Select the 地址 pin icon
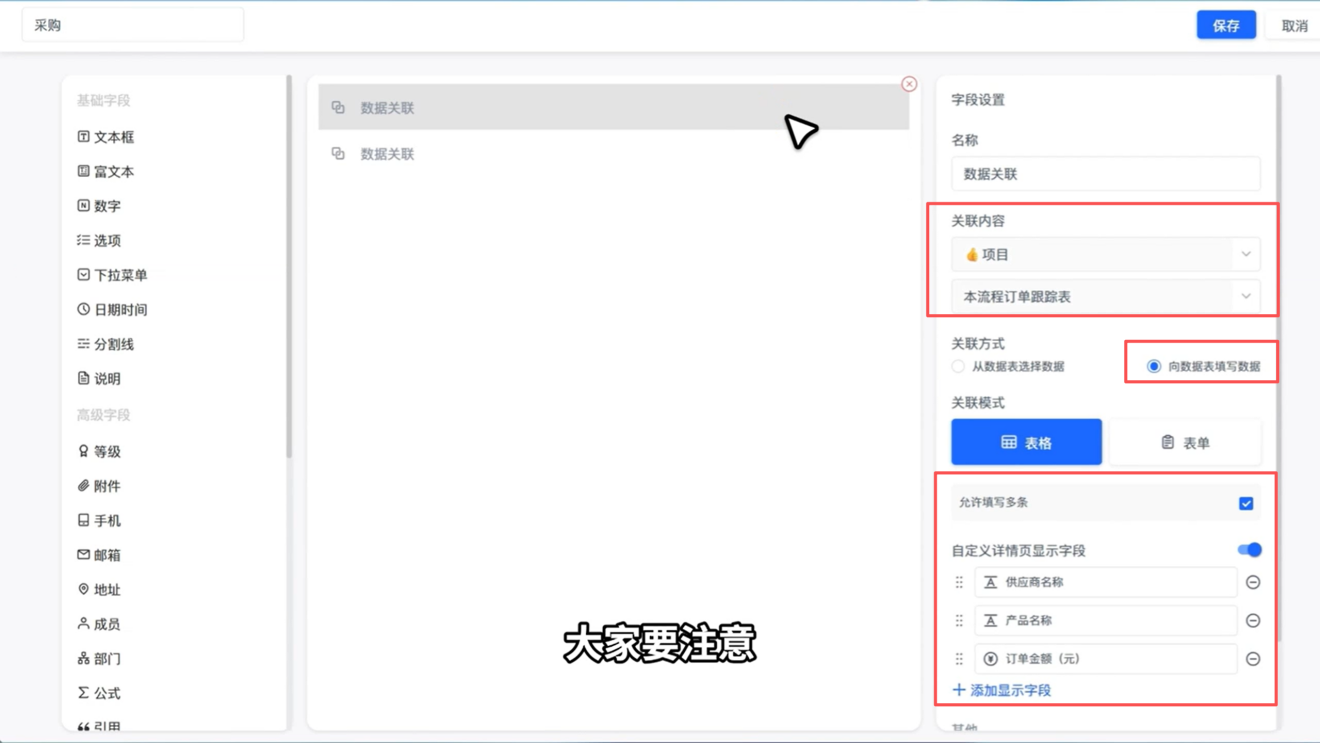The height and width of the screenshot is (743, 1320). tap(84, 589)
